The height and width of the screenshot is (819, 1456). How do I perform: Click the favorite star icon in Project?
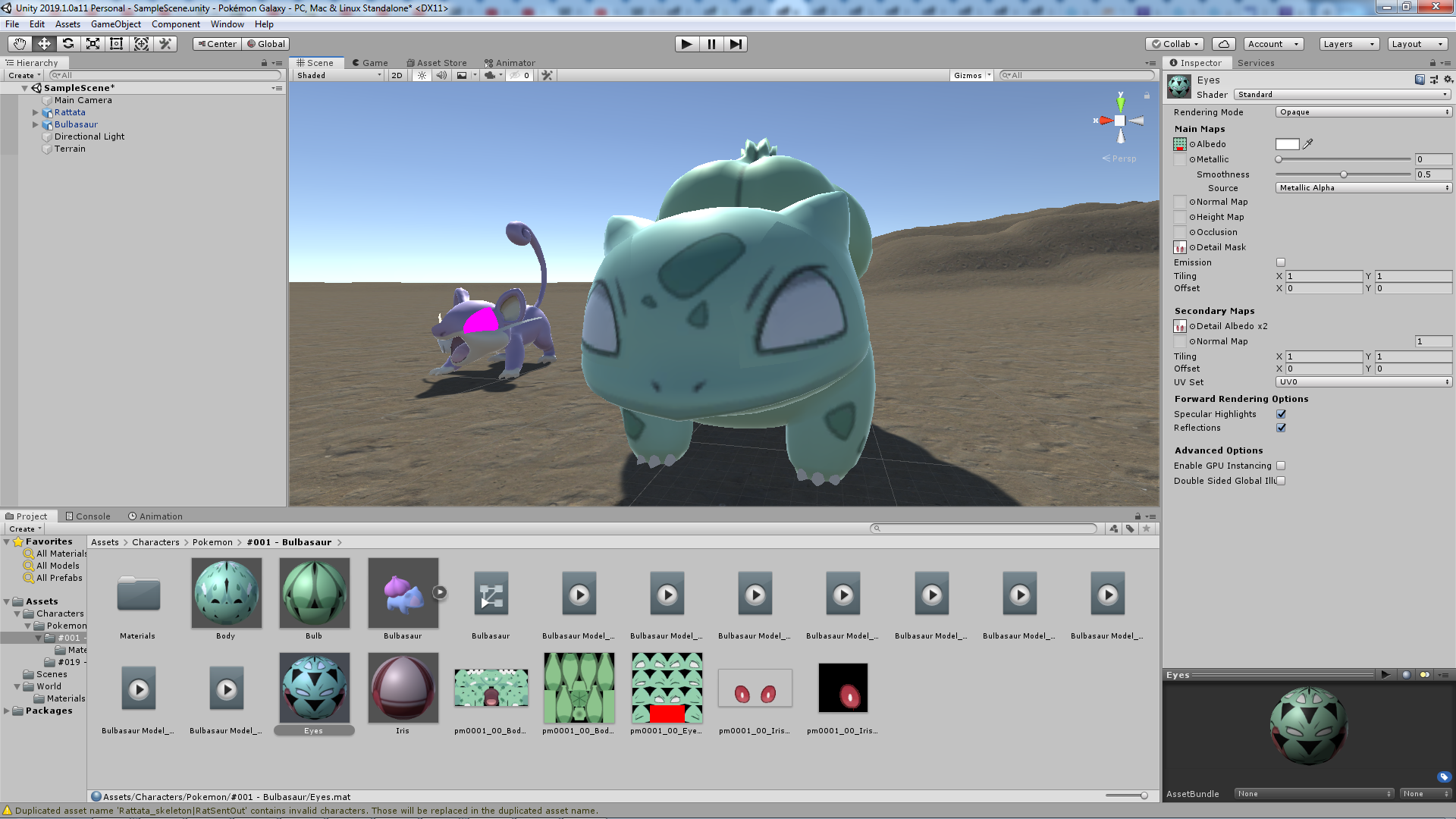coord(1147,529)
